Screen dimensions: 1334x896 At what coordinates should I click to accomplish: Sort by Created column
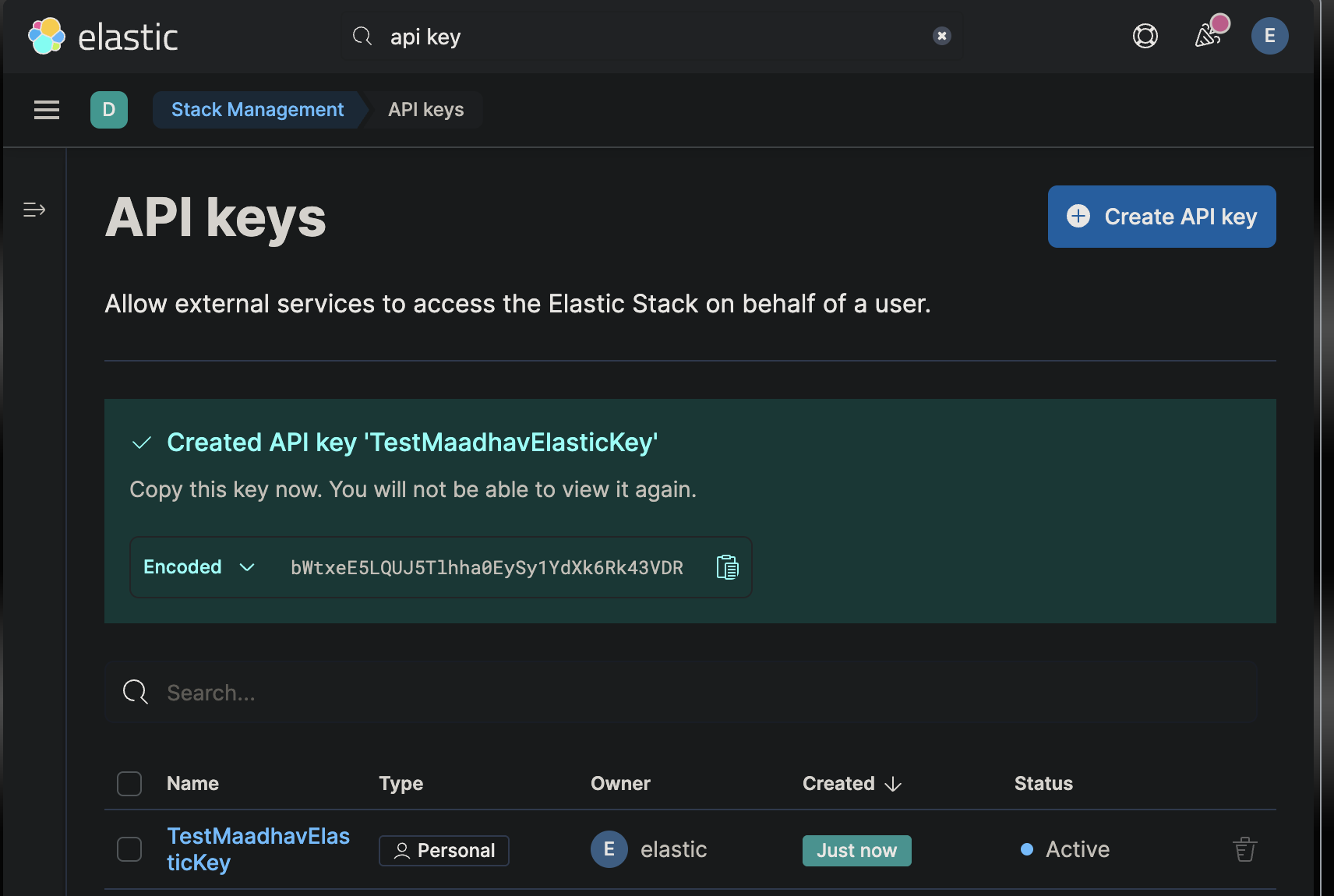(852, 784)
